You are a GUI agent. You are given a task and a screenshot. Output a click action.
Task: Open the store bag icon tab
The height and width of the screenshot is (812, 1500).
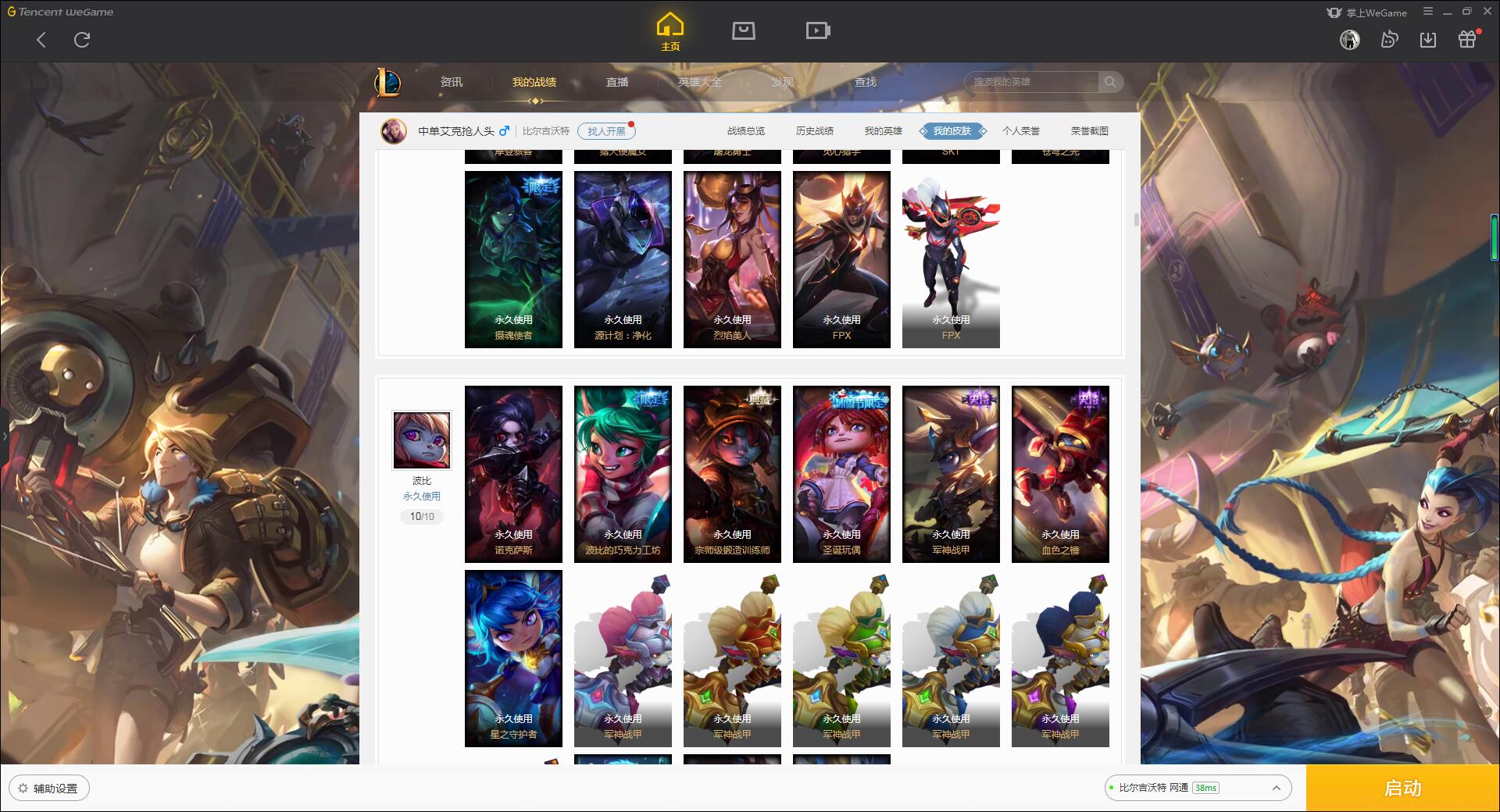point(743,30)
